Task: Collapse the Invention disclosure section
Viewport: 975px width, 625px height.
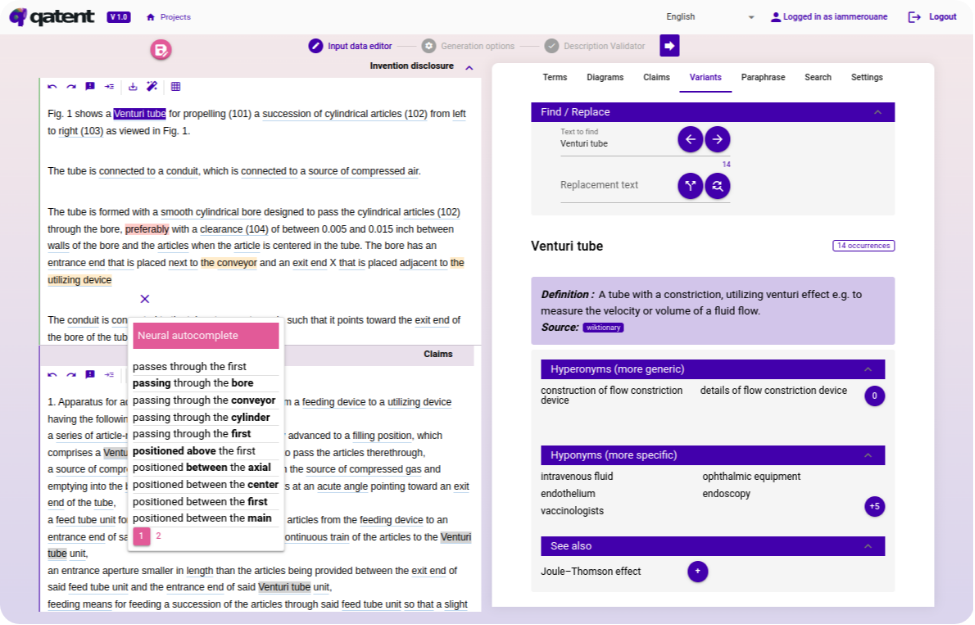Action: coord(469,68)
